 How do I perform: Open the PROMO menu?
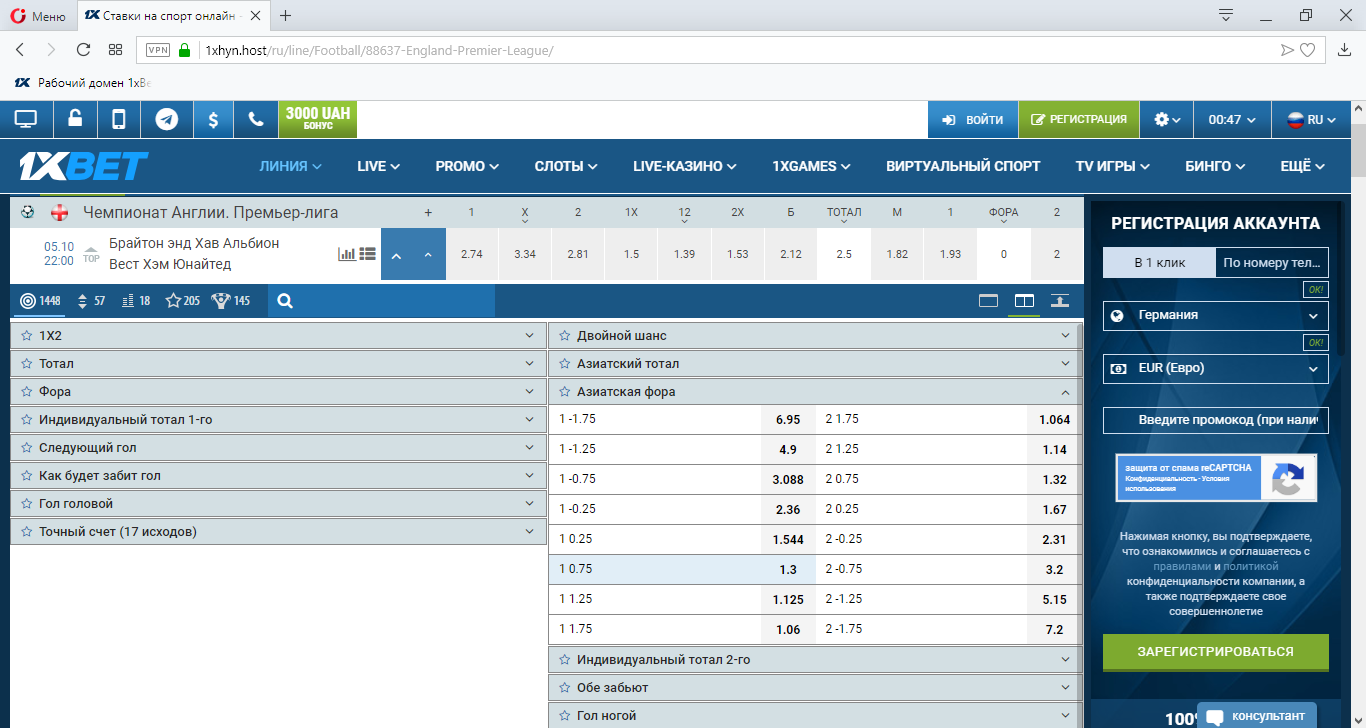click(467, 166)
